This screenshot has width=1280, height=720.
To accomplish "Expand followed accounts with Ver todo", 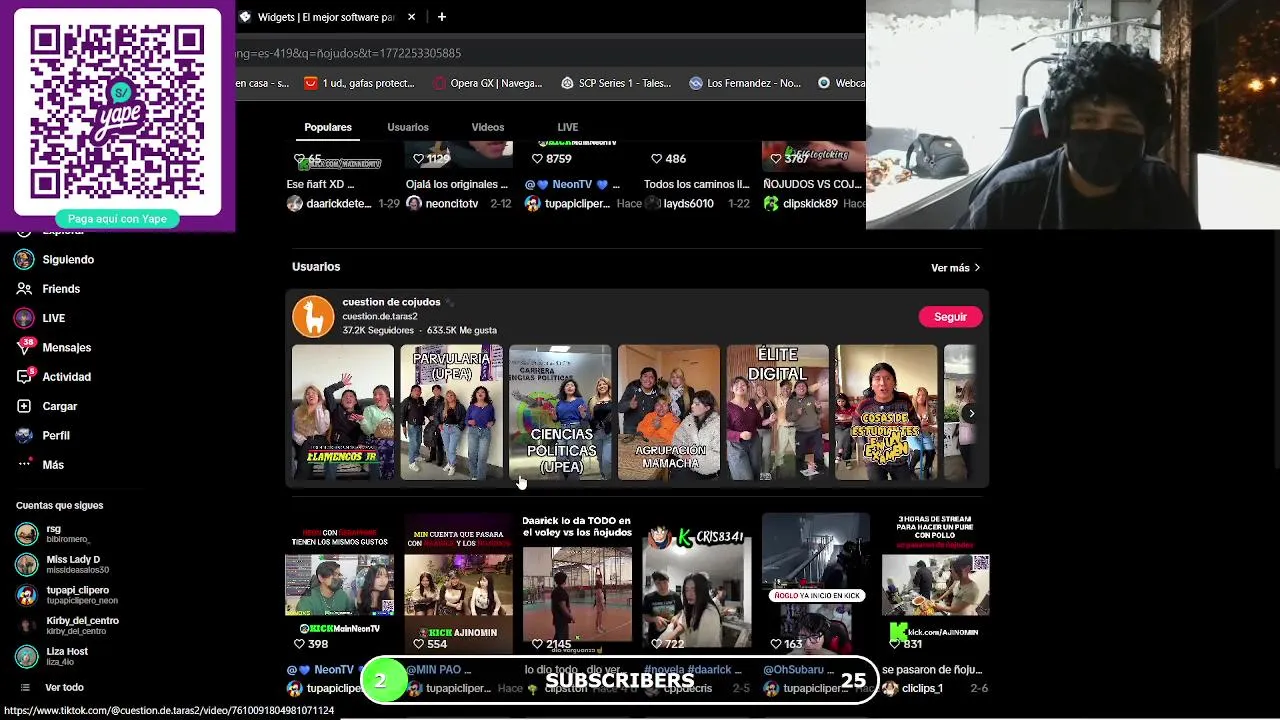I will pos(64,688).
